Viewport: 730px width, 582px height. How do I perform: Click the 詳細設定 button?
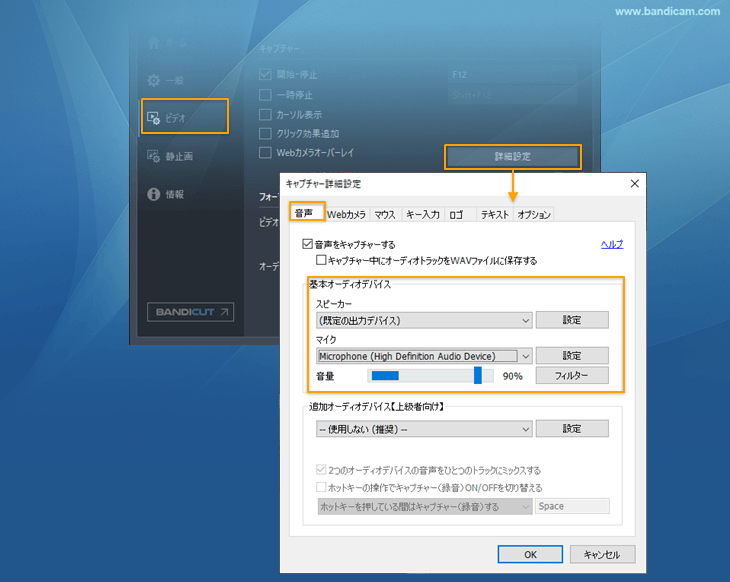pos(513,156)
